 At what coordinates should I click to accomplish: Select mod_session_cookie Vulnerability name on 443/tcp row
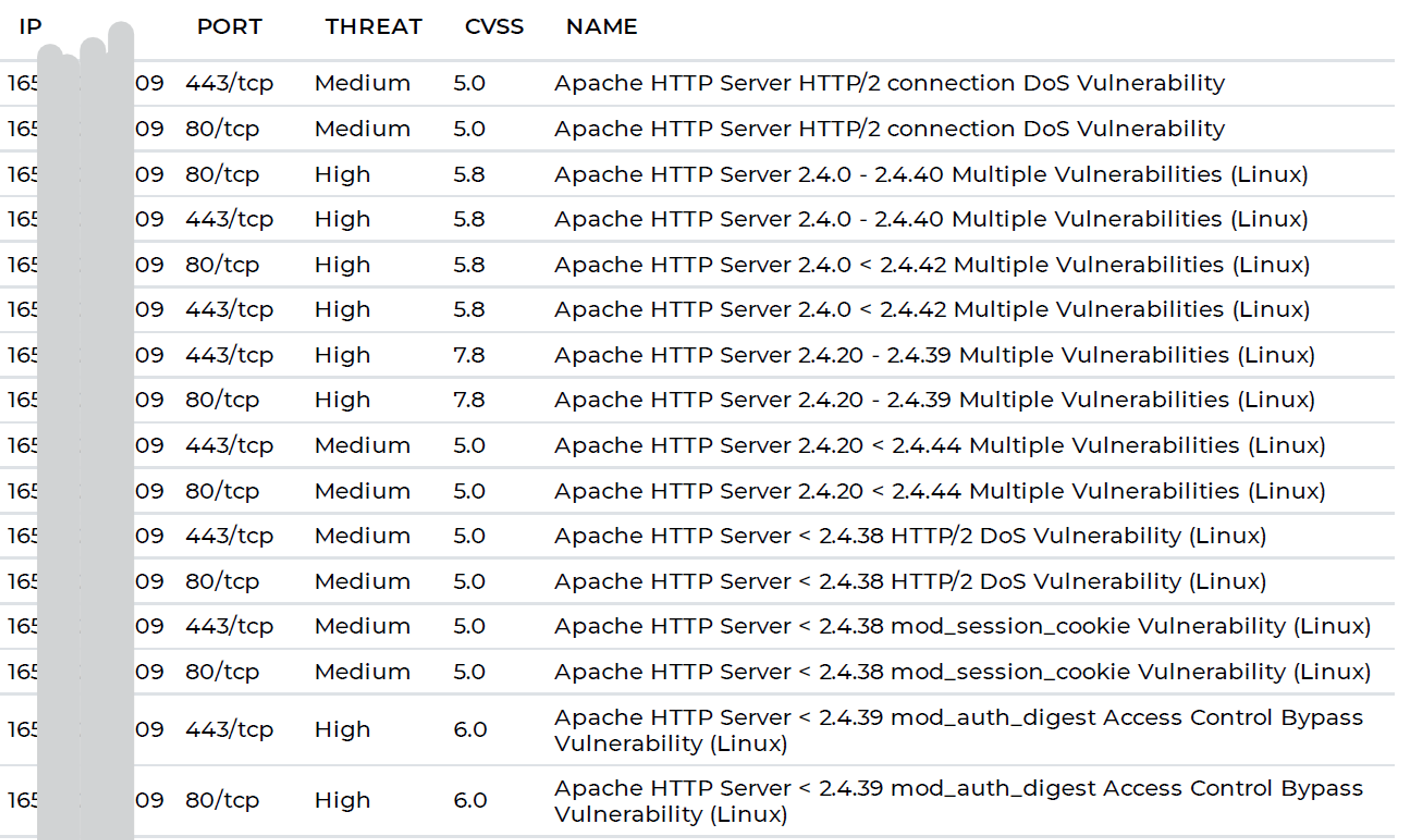[x=962, y=627]
